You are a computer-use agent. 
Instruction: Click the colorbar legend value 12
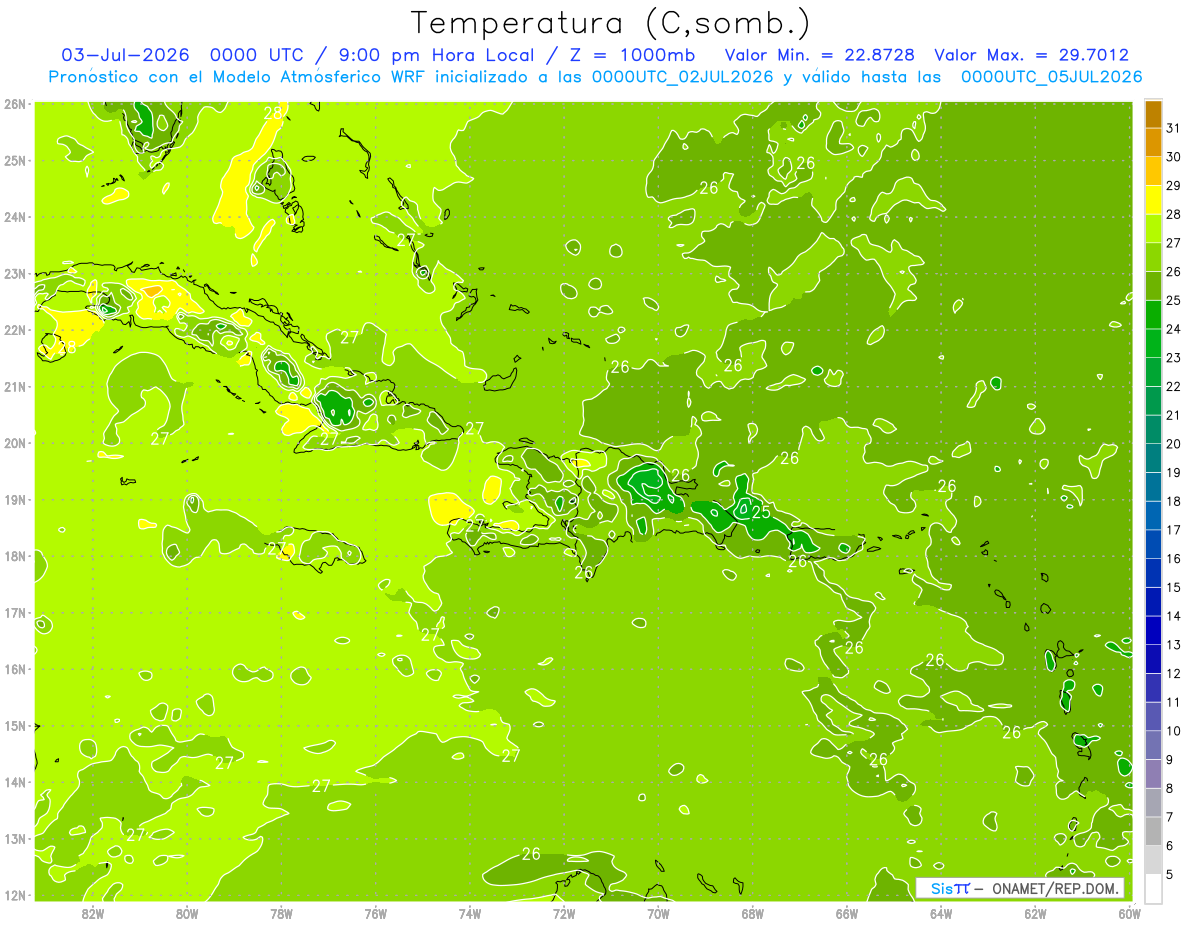[x=1173, y=674]
